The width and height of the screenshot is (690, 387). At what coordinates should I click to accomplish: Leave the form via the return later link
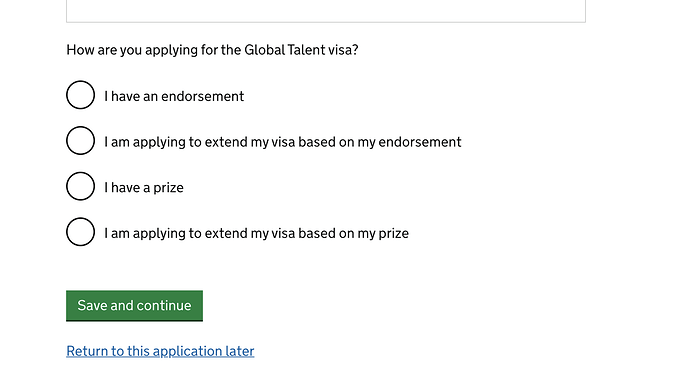[x=160, y=351]
